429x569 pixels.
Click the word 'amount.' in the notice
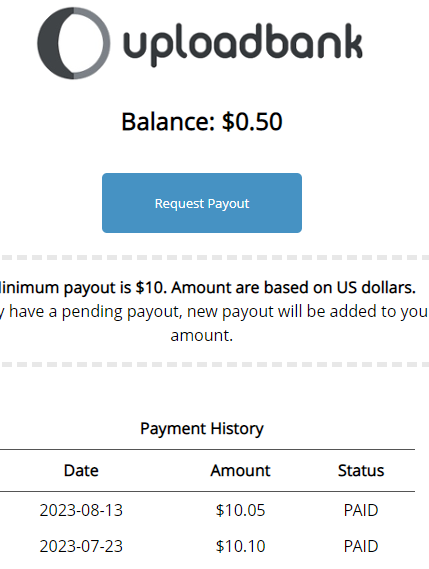202,335
